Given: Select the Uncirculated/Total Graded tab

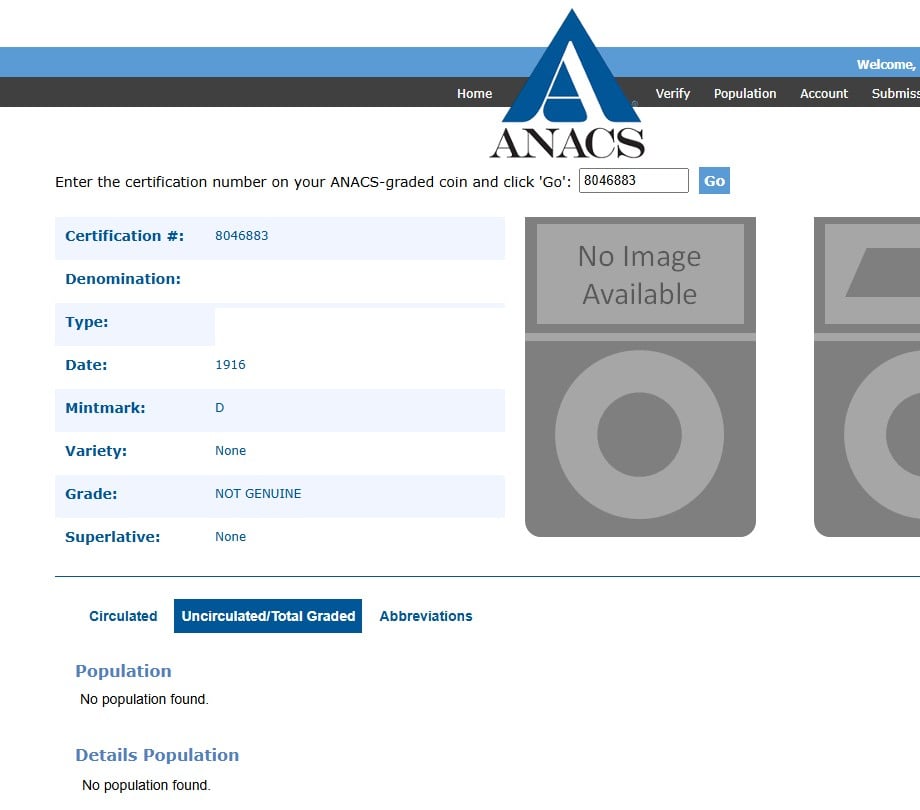Looking at the screenshot, I should coord(268,616).
